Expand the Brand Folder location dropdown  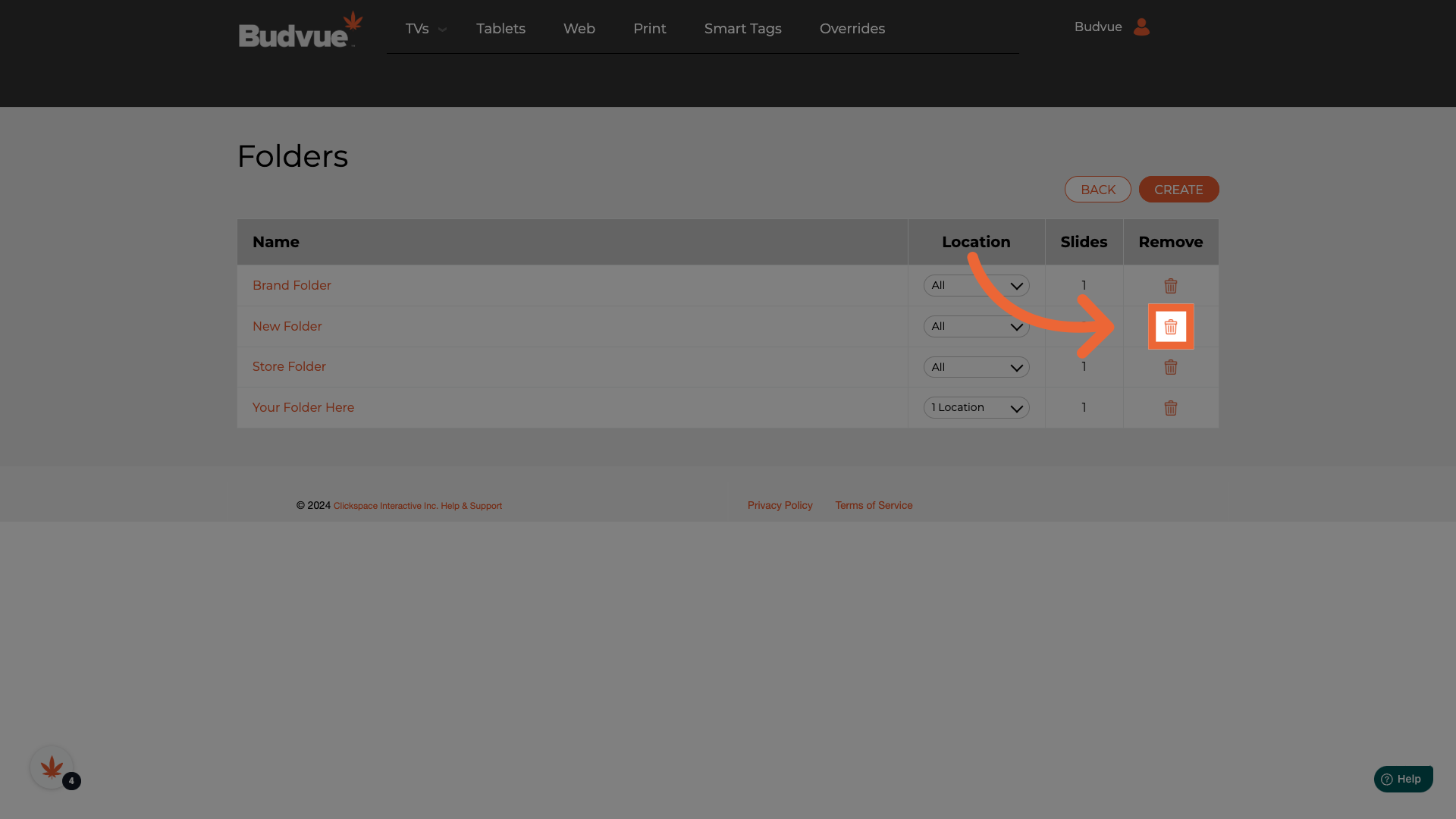pos(976,286)
